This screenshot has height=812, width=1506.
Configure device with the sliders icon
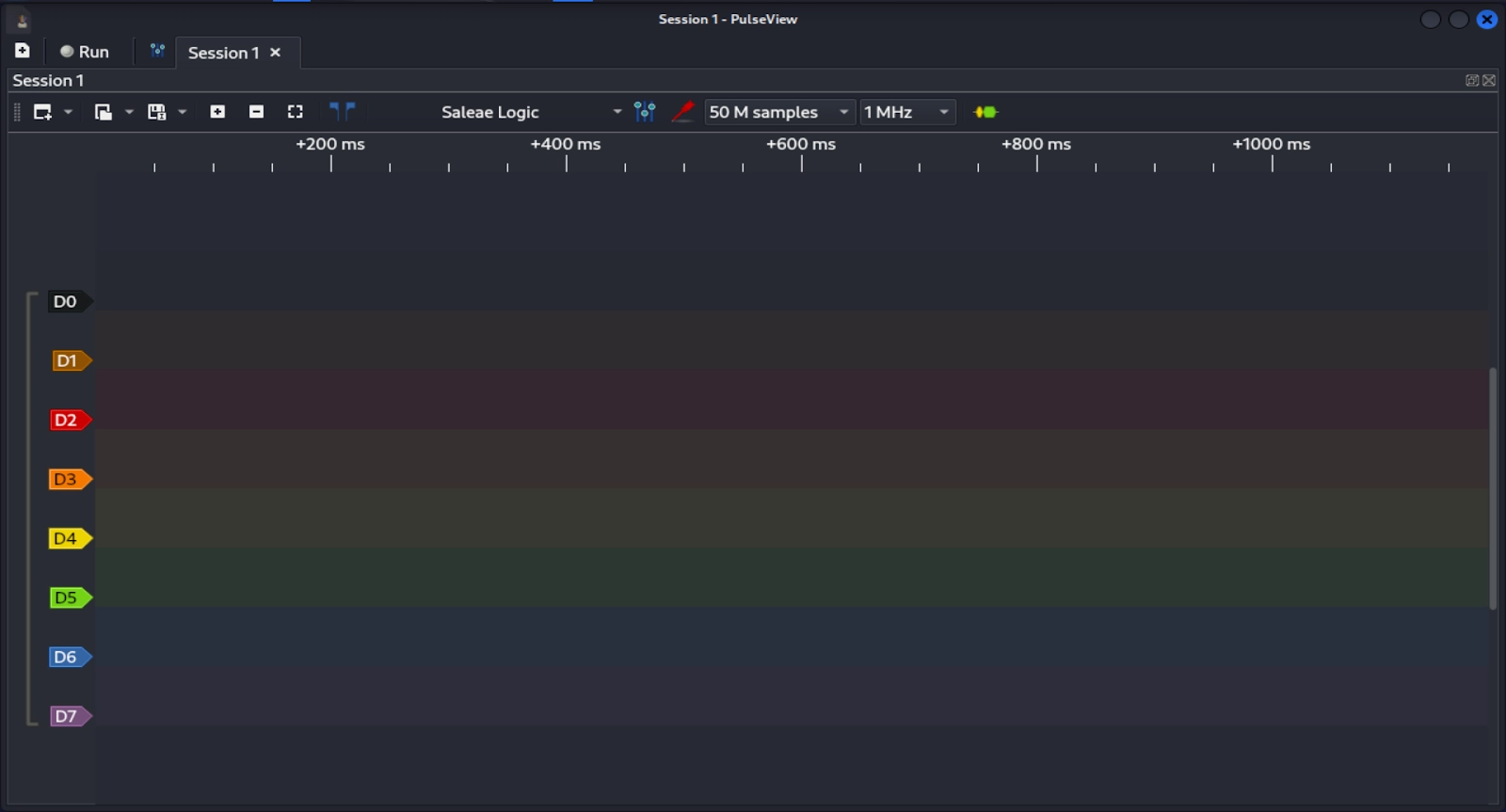(x=645, y=112)
